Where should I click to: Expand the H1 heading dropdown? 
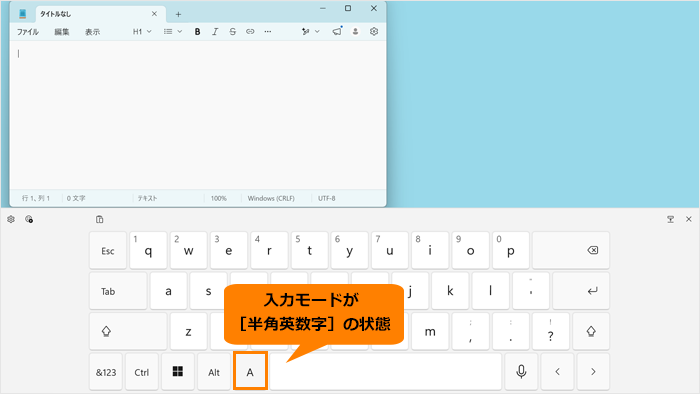pos(142,32)
